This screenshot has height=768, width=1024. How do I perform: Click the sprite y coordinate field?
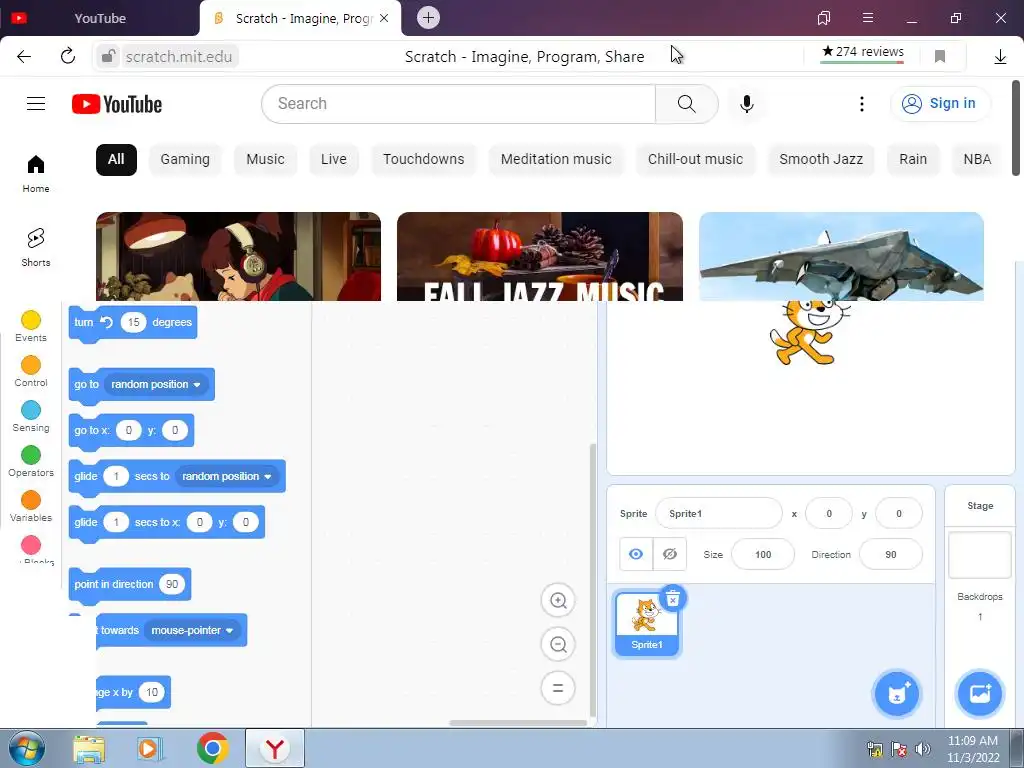tap(899, 513)
